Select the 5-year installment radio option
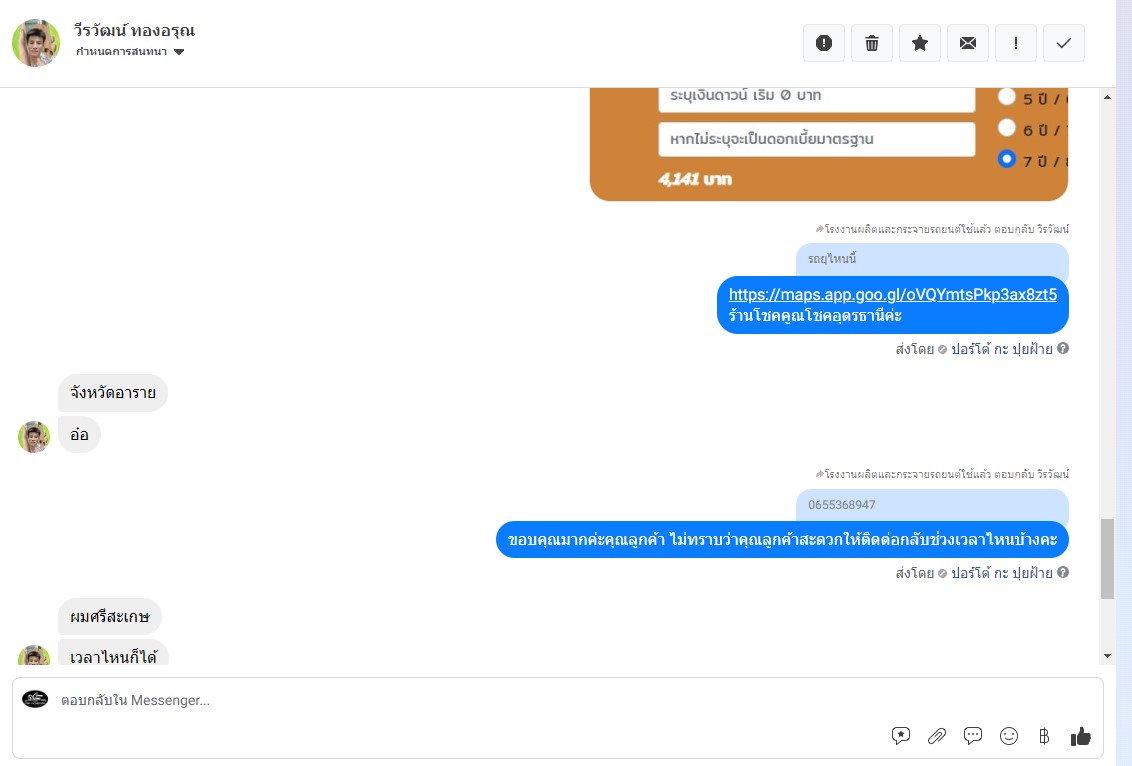The height and width of the screenshot is (766, 1132). click(1006, 97)
